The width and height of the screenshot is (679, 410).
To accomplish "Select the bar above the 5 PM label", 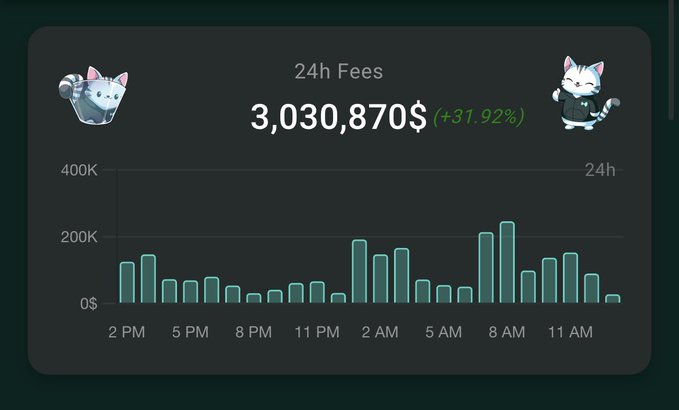I will 191,292.
